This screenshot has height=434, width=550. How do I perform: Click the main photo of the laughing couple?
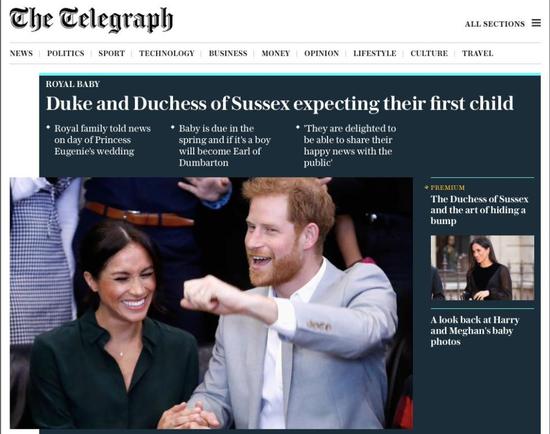(x=211, y=303)
